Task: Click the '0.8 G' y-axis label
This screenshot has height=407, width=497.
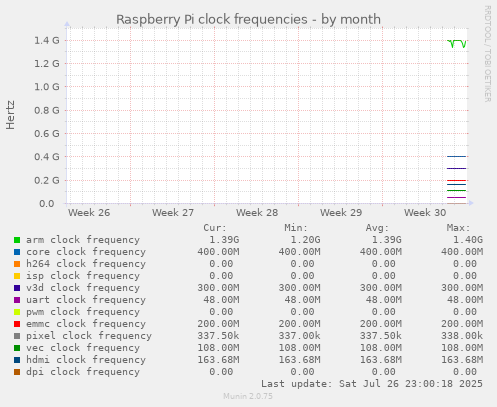Action: pos(47,110)
